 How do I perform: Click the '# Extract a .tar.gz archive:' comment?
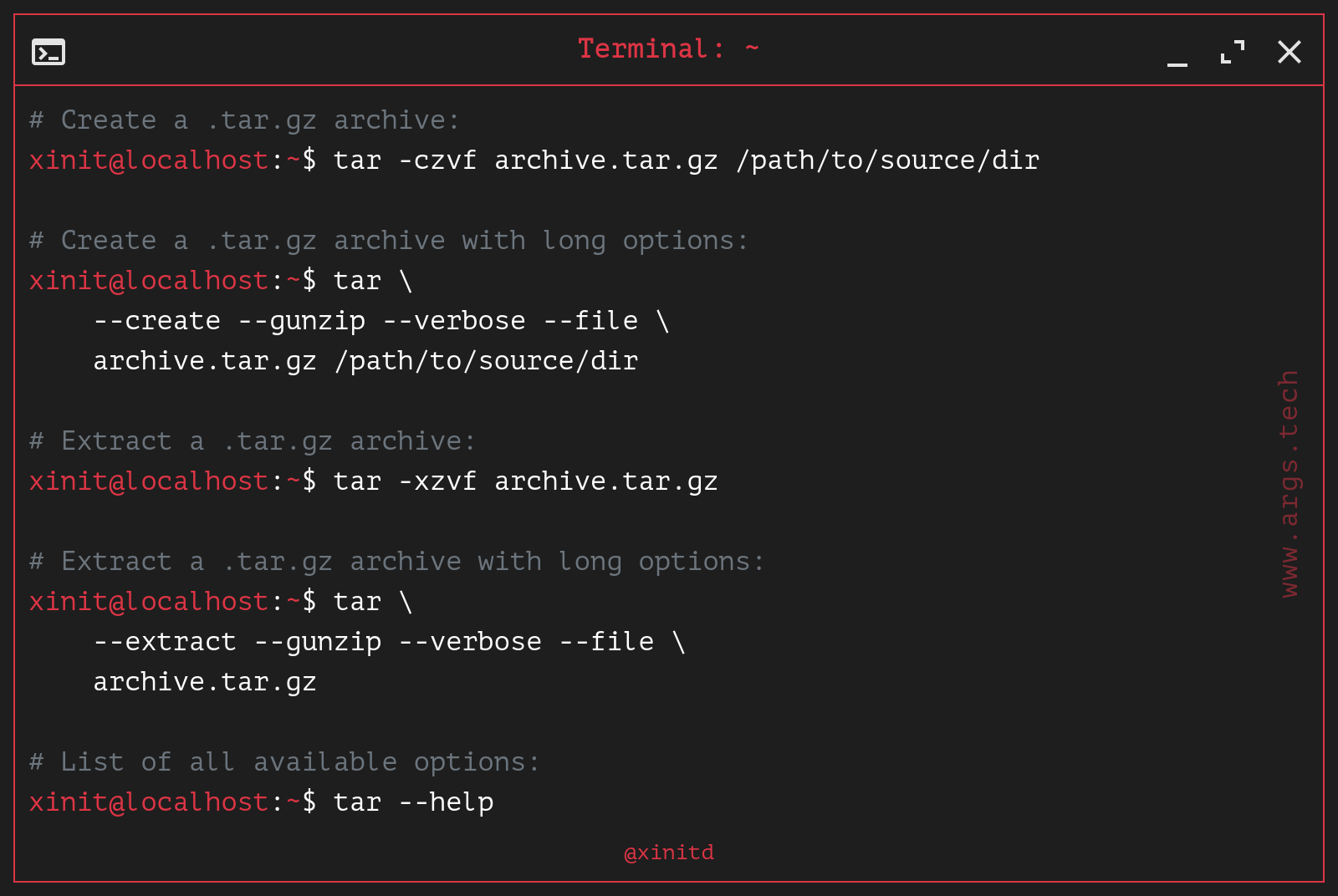coord(252,441)
